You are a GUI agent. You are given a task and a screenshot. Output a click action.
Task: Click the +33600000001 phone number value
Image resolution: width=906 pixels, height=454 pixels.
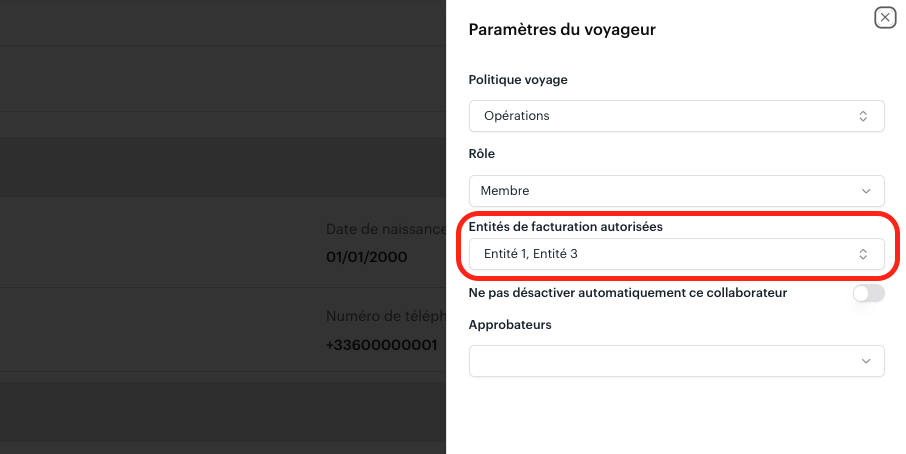coord(381,345)
